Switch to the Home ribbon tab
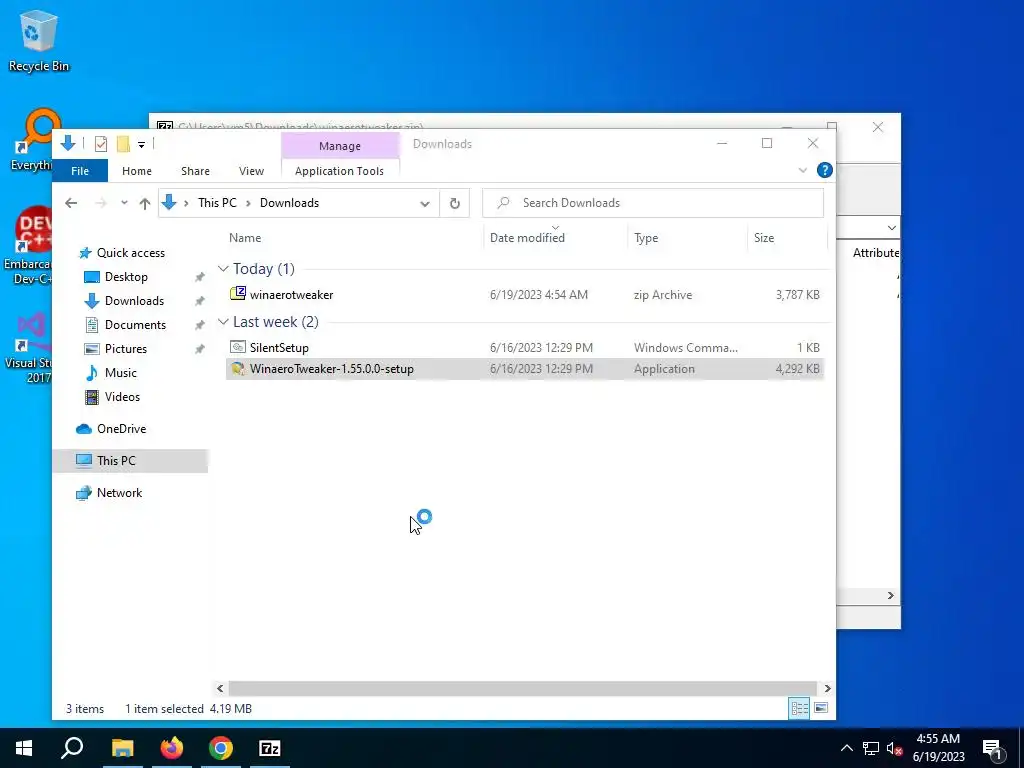1024x768 pixels. pos(136,171)
